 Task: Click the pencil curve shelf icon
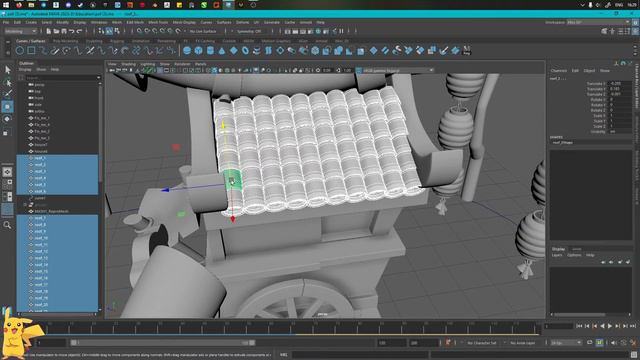pos(55,51)
